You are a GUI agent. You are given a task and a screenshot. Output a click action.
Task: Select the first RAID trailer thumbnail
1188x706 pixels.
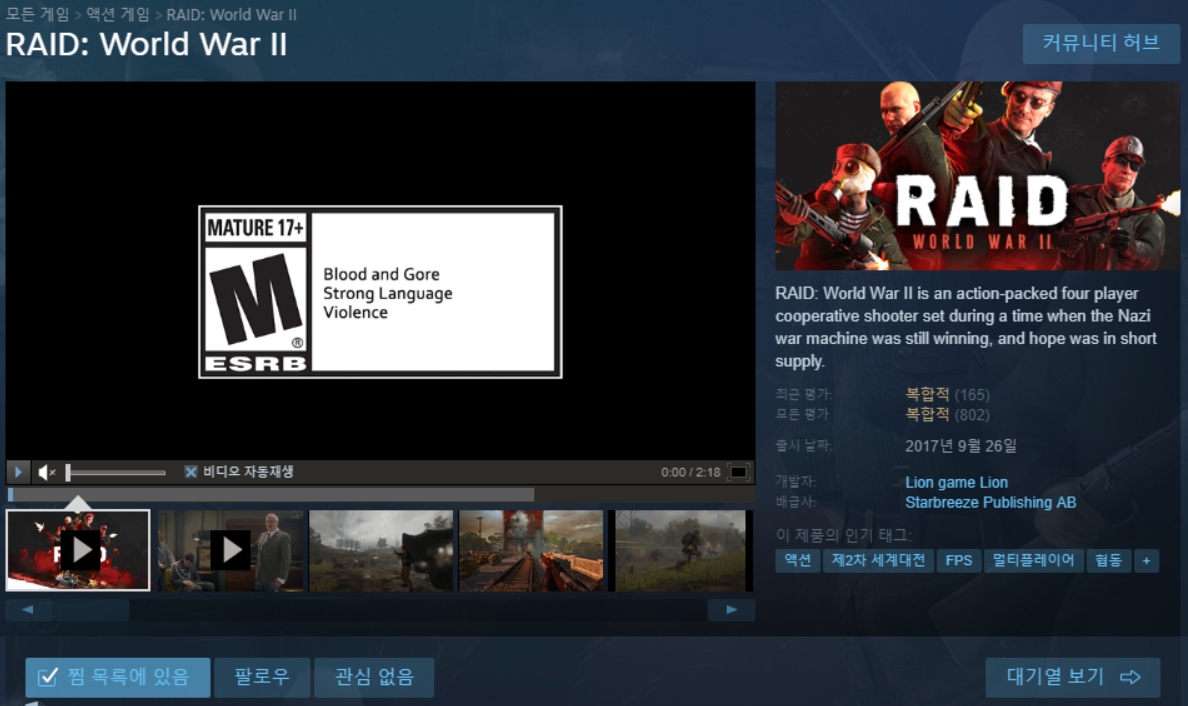coord(78,550)
